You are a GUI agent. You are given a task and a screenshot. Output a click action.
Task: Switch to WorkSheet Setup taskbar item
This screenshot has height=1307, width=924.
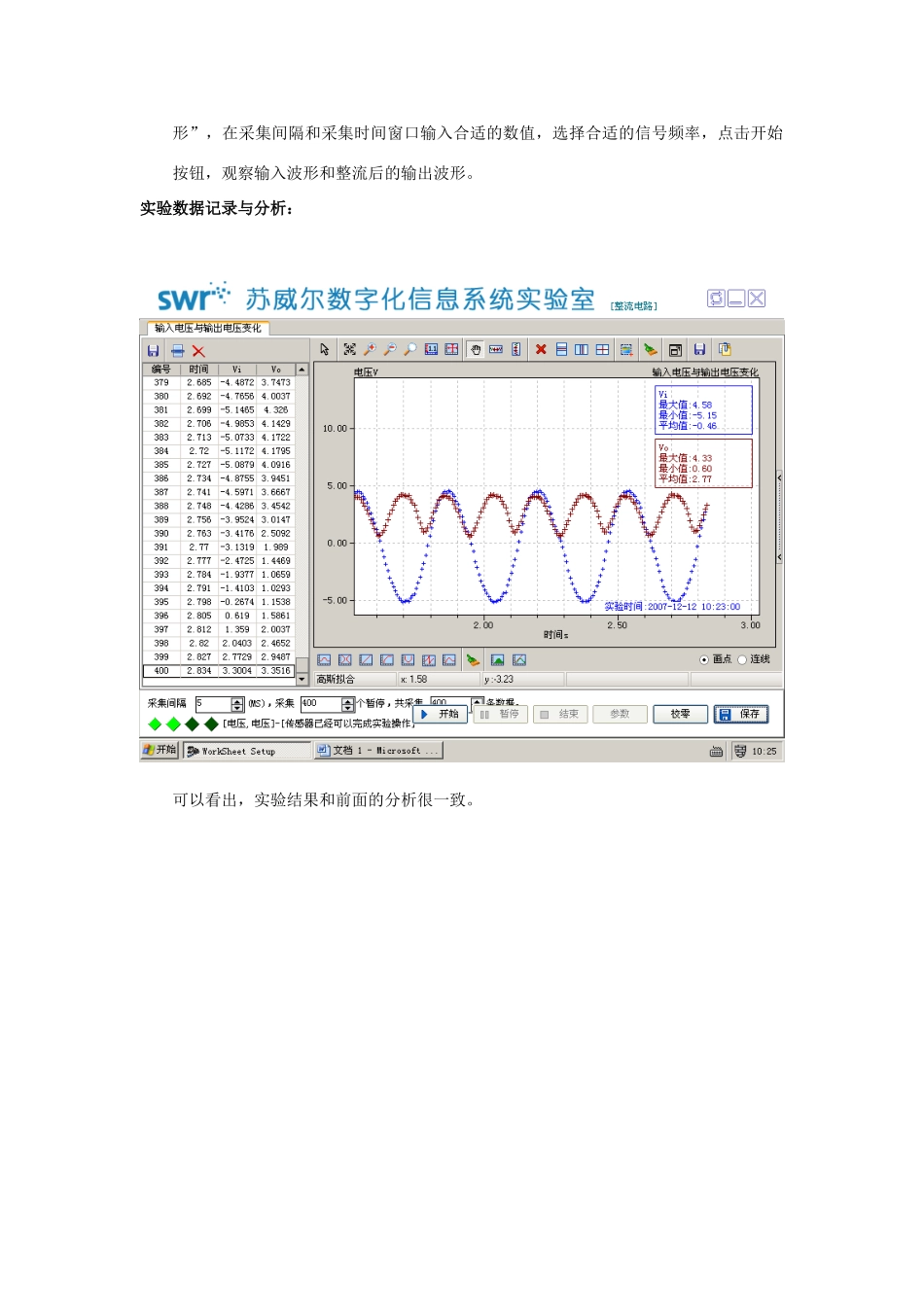246,751
